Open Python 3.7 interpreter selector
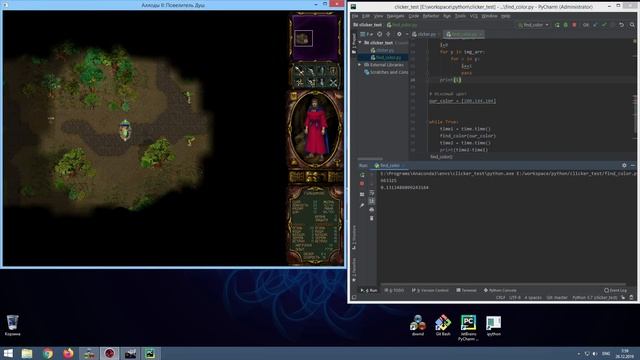640x360 pixels. 595,298
